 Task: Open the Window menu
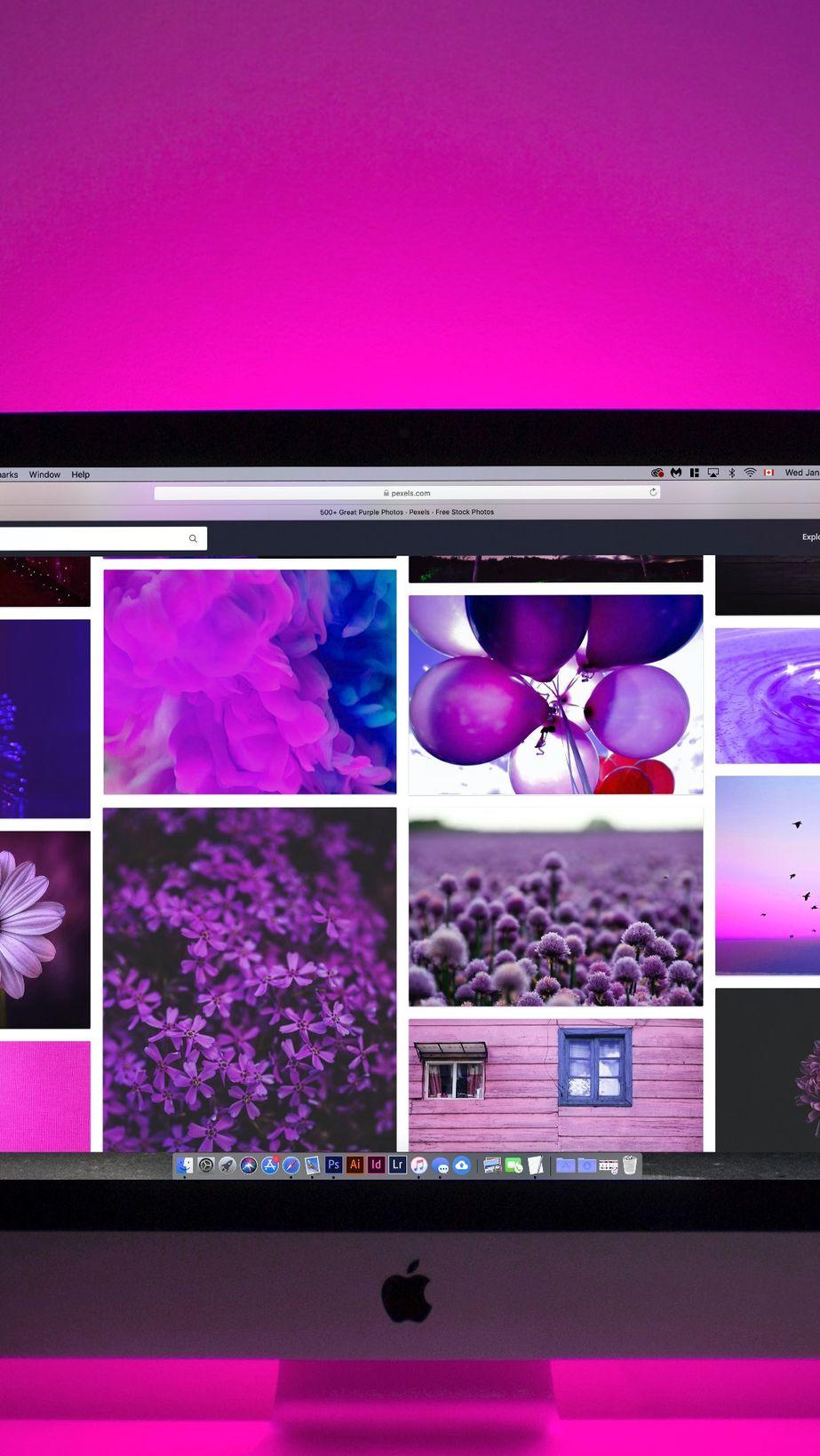pyautogui.click(x=44, y=474)
